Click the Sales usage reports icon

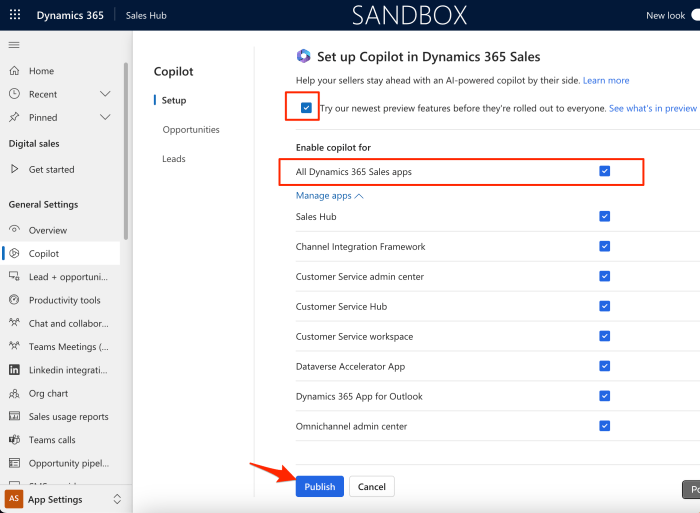[14, 416]
